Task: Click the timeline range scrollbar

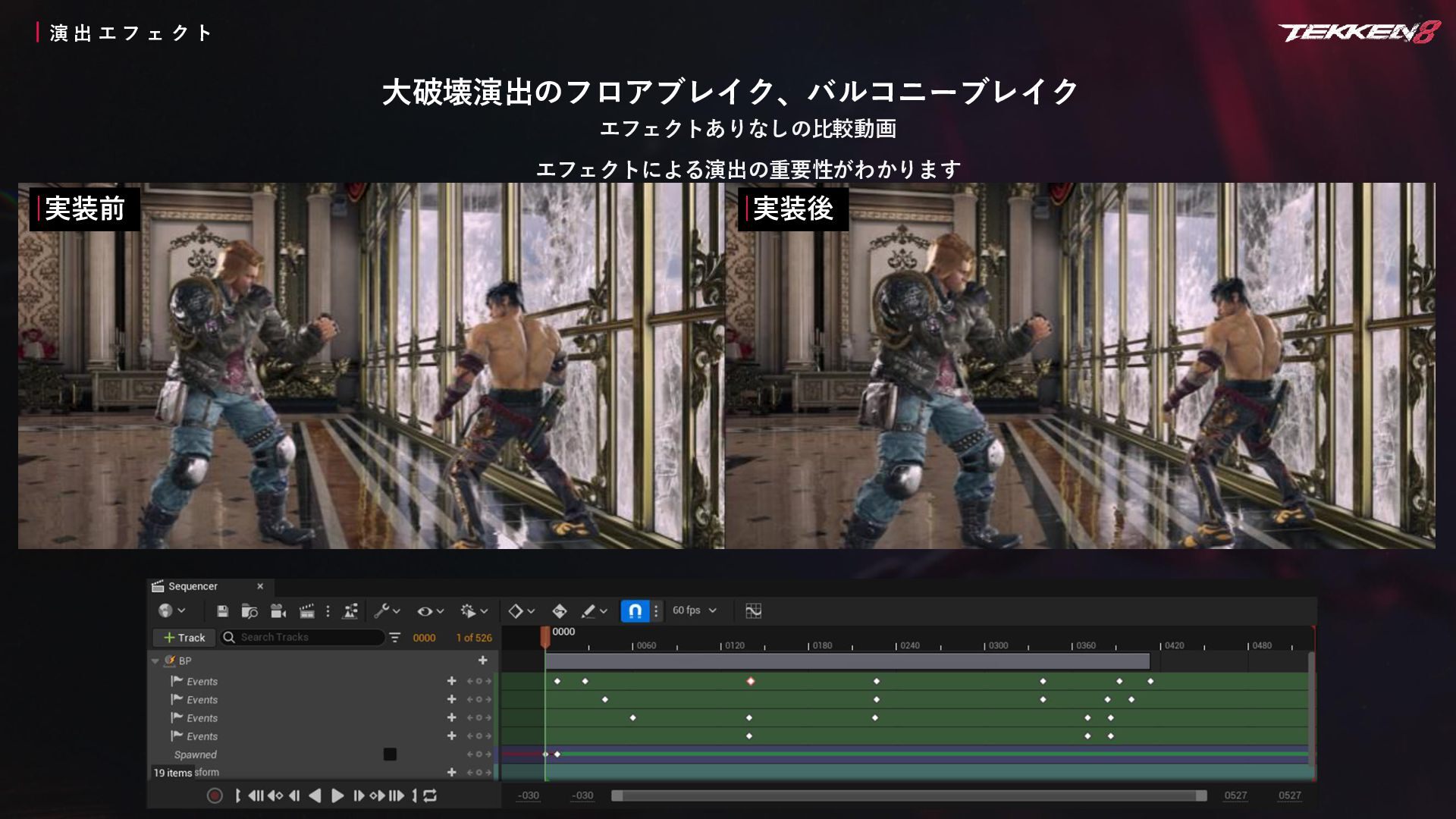Action: (x=908, y=795)
